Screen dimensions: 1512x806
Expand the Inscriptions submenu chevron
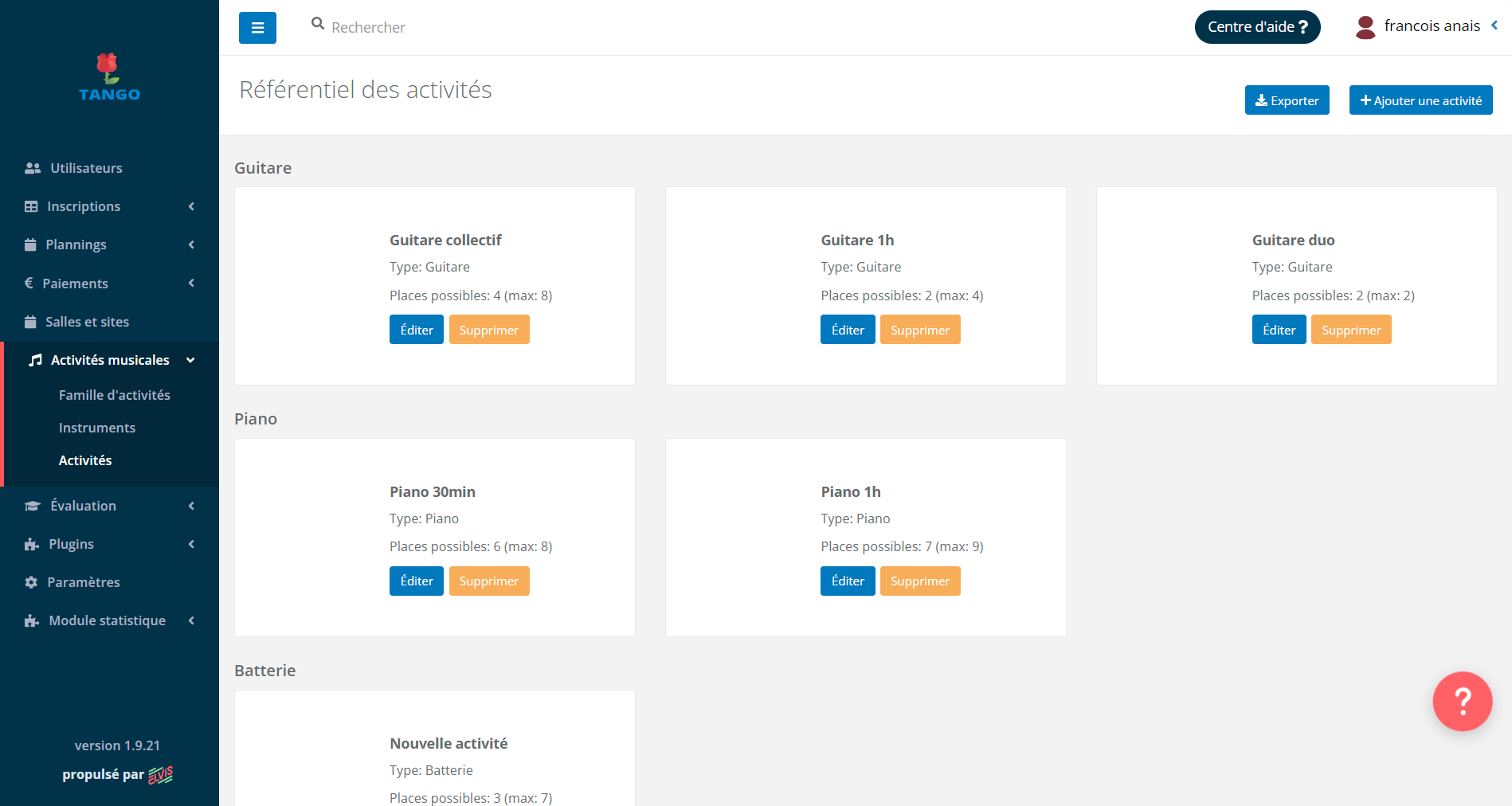(191, 206)
